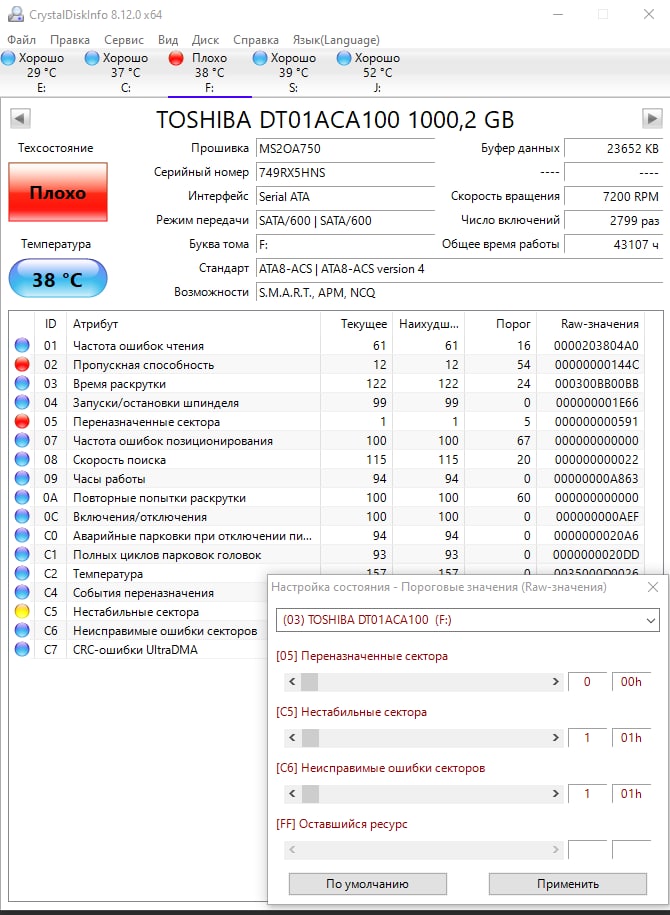Click the Нестабильные сектора threshold slider thumb
Viewport: 670px width, 915px height.
tap(310, 738)
